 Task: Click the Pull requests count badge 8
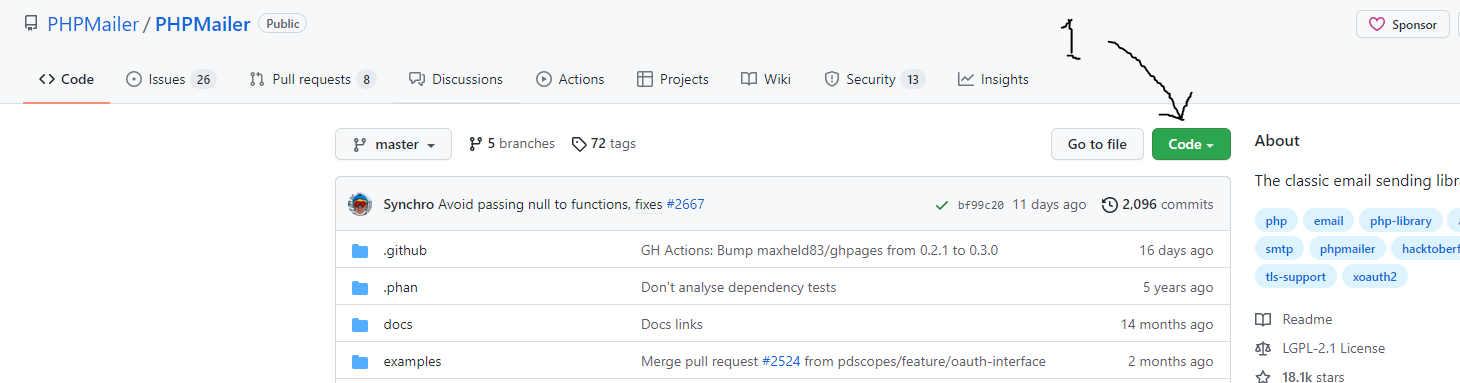pyautogui.click(x=367, y=79)
